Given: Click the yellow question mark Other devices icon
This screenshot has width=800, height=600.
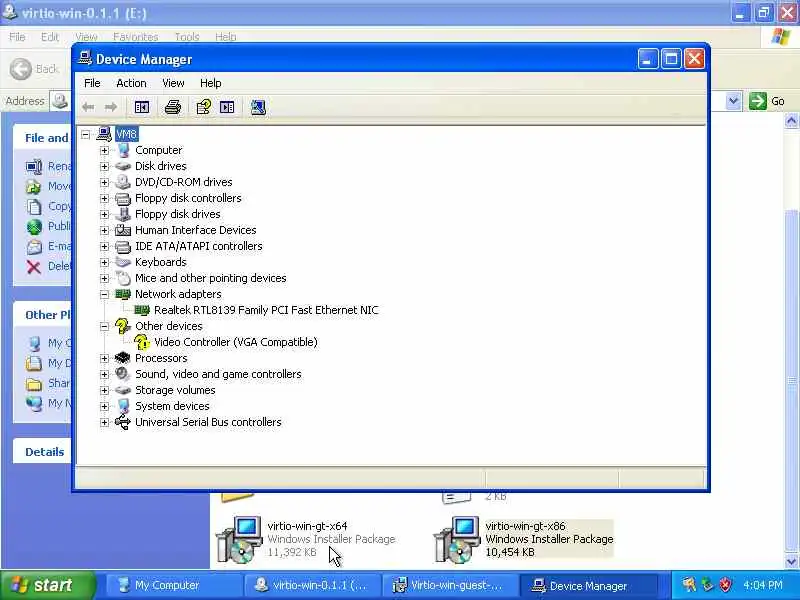Looking at the screenshot, I should [x=123, y=327].
